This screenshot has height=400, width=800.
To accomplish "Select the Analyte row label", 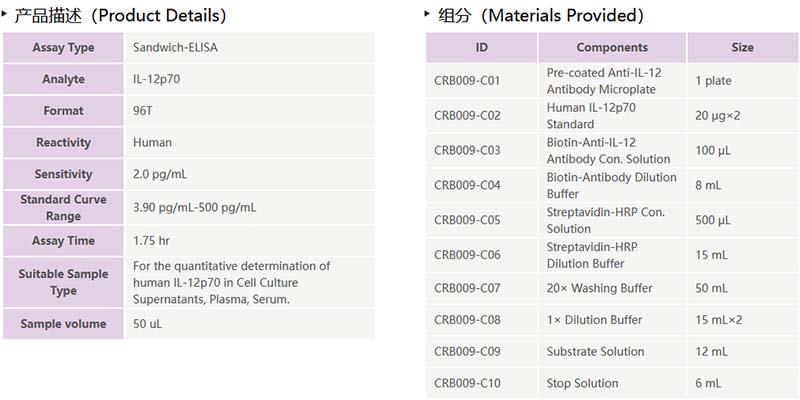I will 63,79.
